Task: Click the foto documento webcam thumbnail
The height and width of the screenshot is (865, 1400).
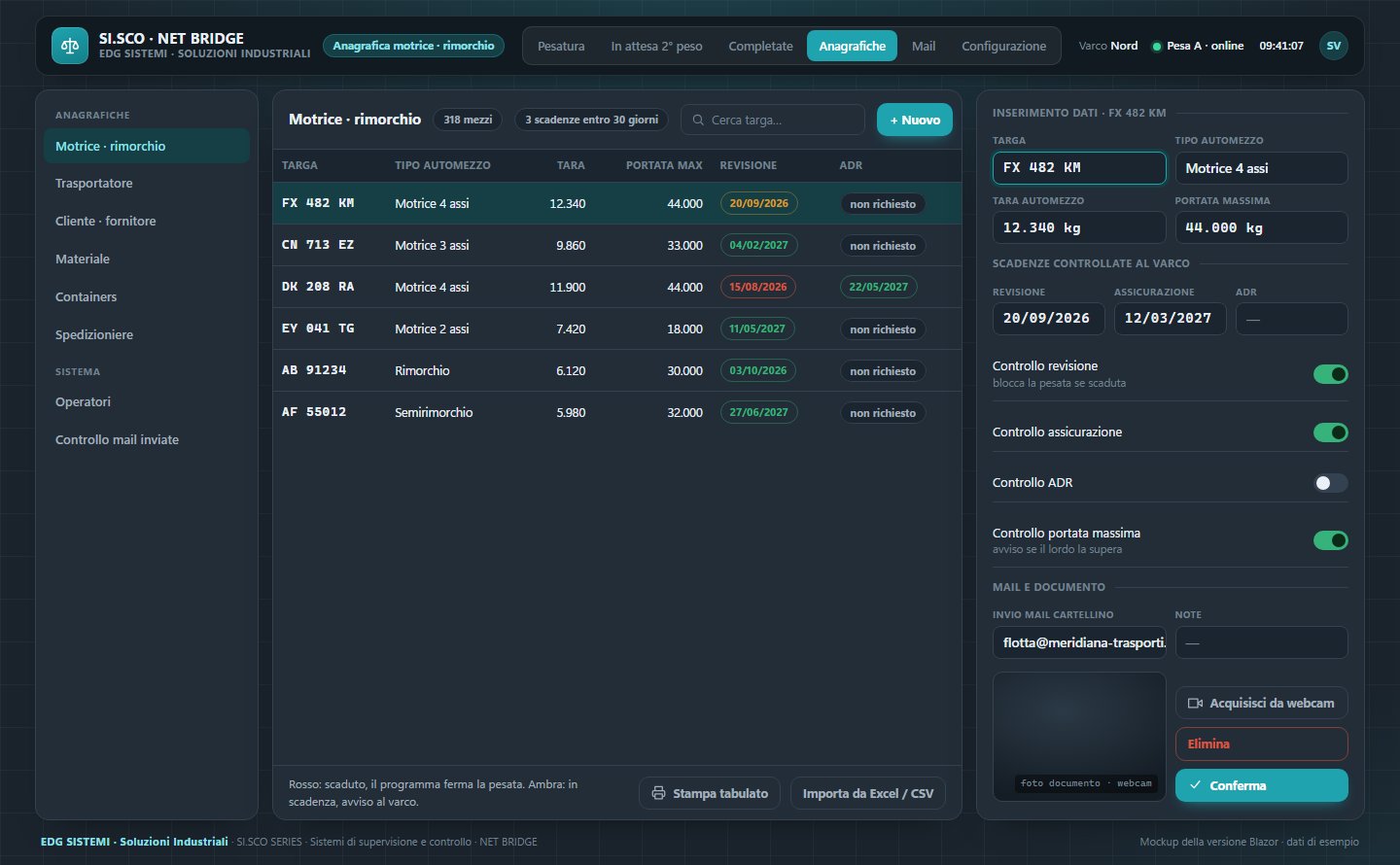Action: [1078, 736]
